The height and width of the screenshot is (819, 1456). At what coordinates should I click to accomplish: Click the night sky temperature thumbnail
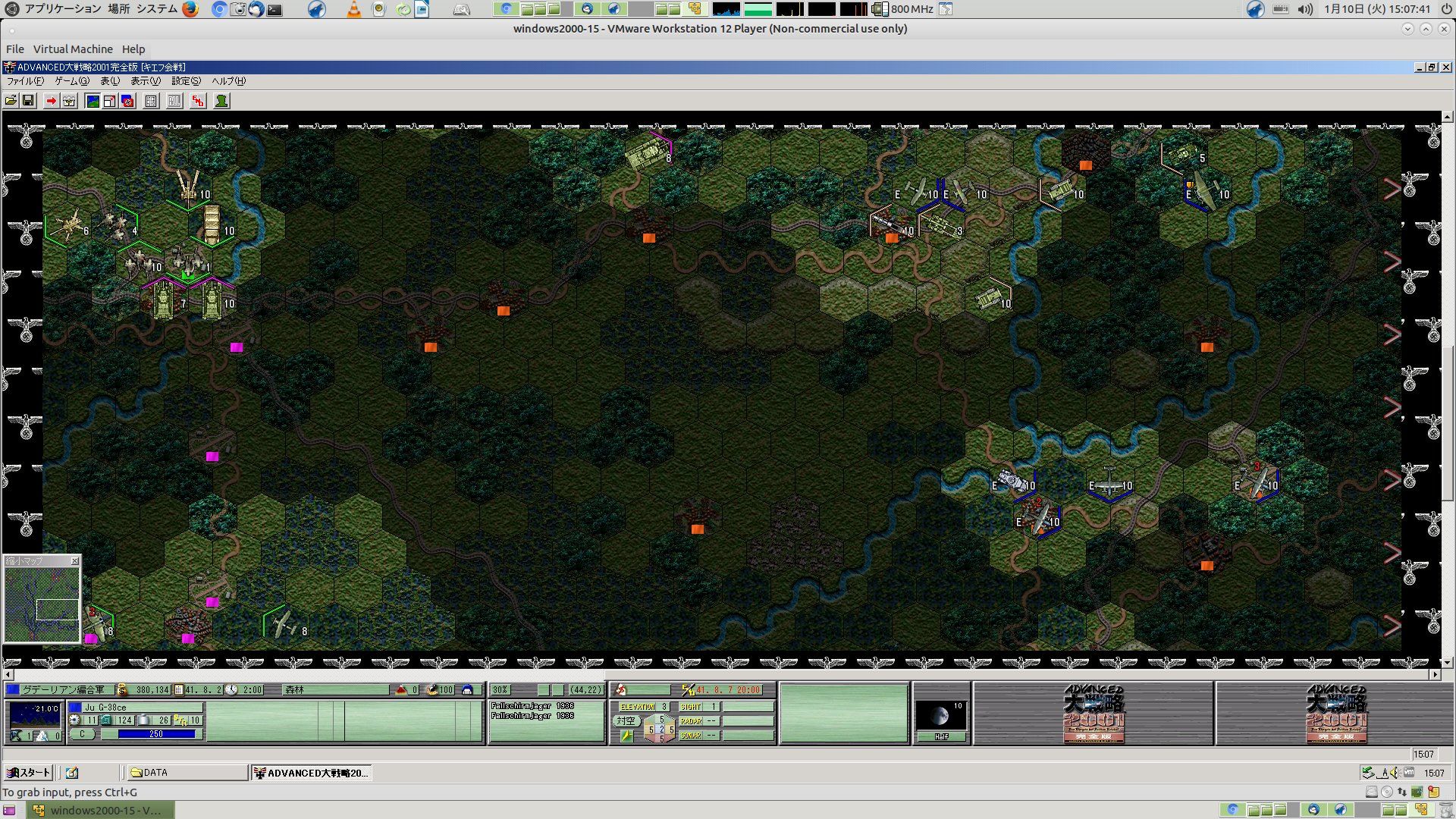[34, 715]
